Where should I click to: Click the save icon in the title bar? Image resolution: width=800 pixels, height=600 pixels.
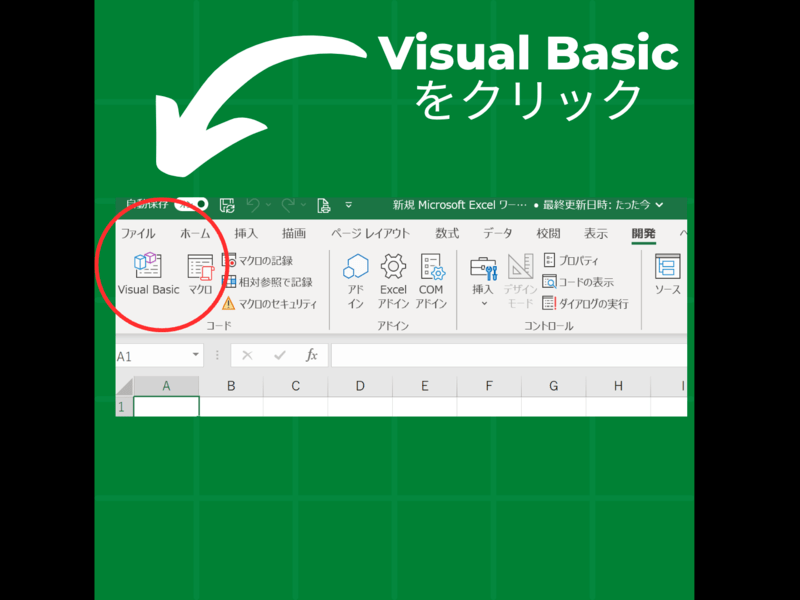[x=227, y=205]
